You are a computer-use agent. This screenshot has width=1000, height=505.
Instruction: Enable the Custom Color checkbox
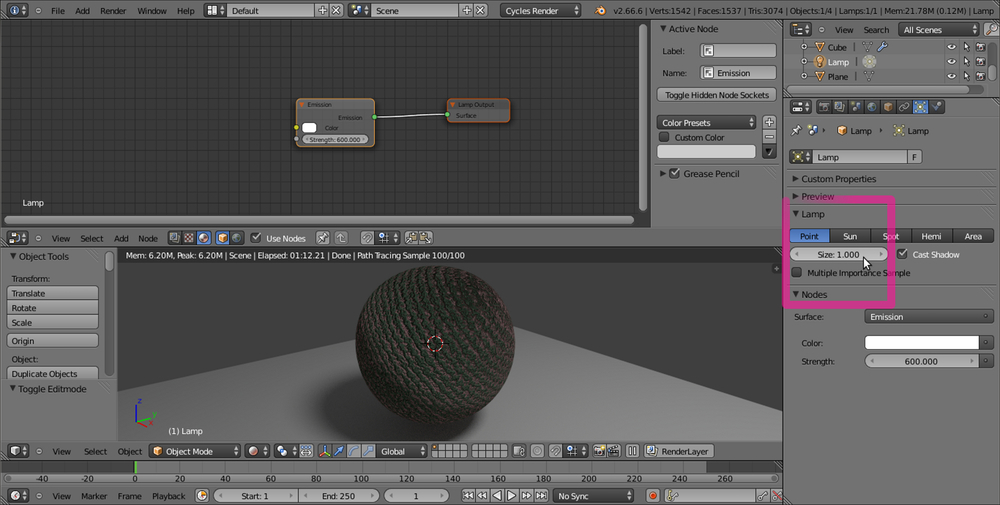point(664,137)
